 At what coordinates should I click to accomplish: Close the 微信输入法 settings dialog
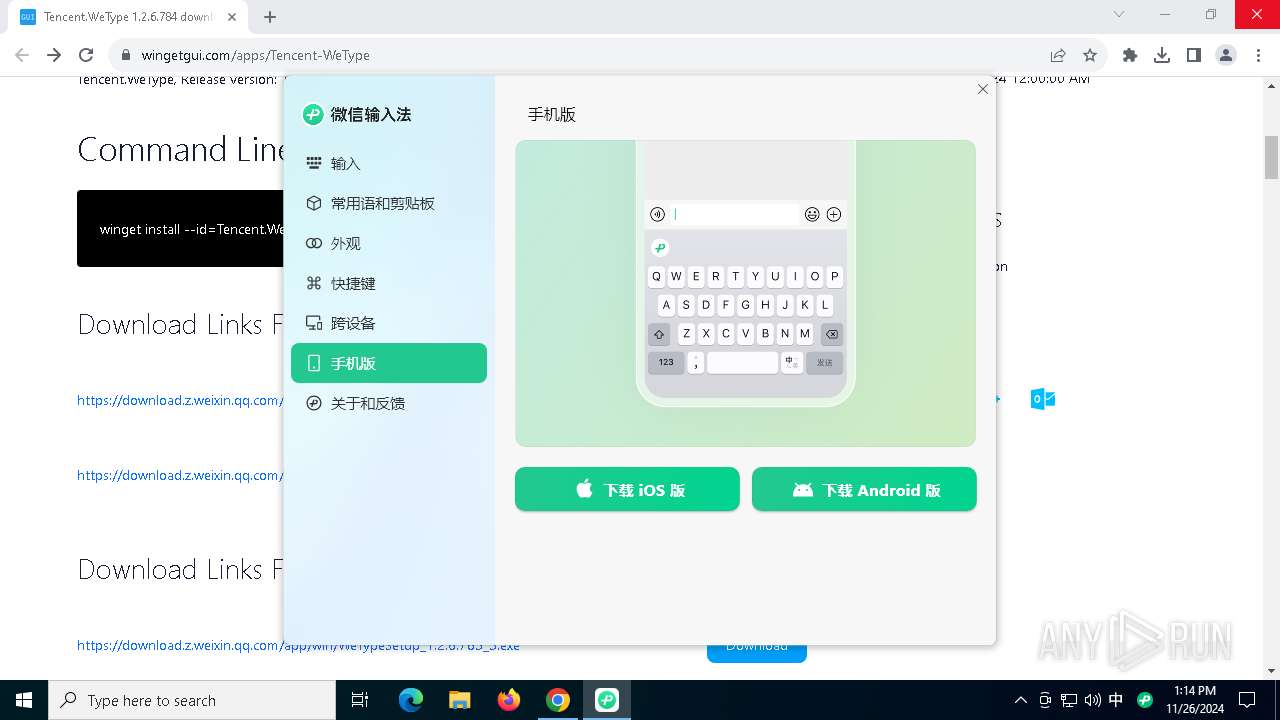click(x=982, y=89)
